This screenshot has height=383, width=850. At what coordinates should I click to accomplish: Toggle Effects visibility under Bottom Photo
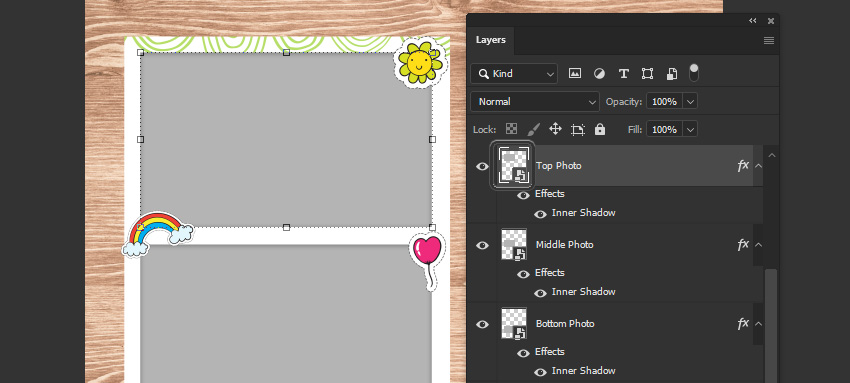[523, 353]
